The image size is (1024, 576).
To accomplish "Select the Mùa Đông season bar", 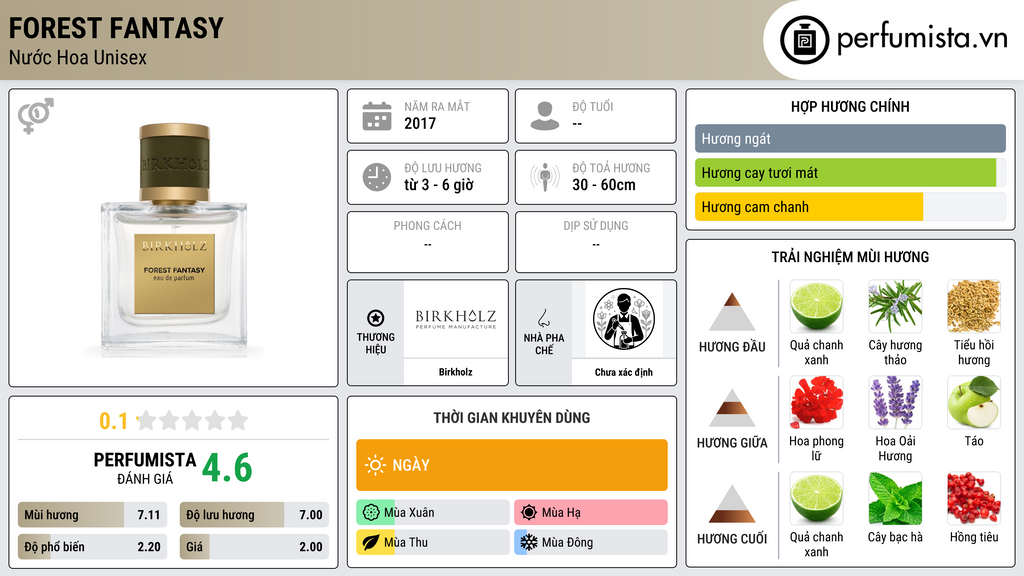I will pos(591,542).
